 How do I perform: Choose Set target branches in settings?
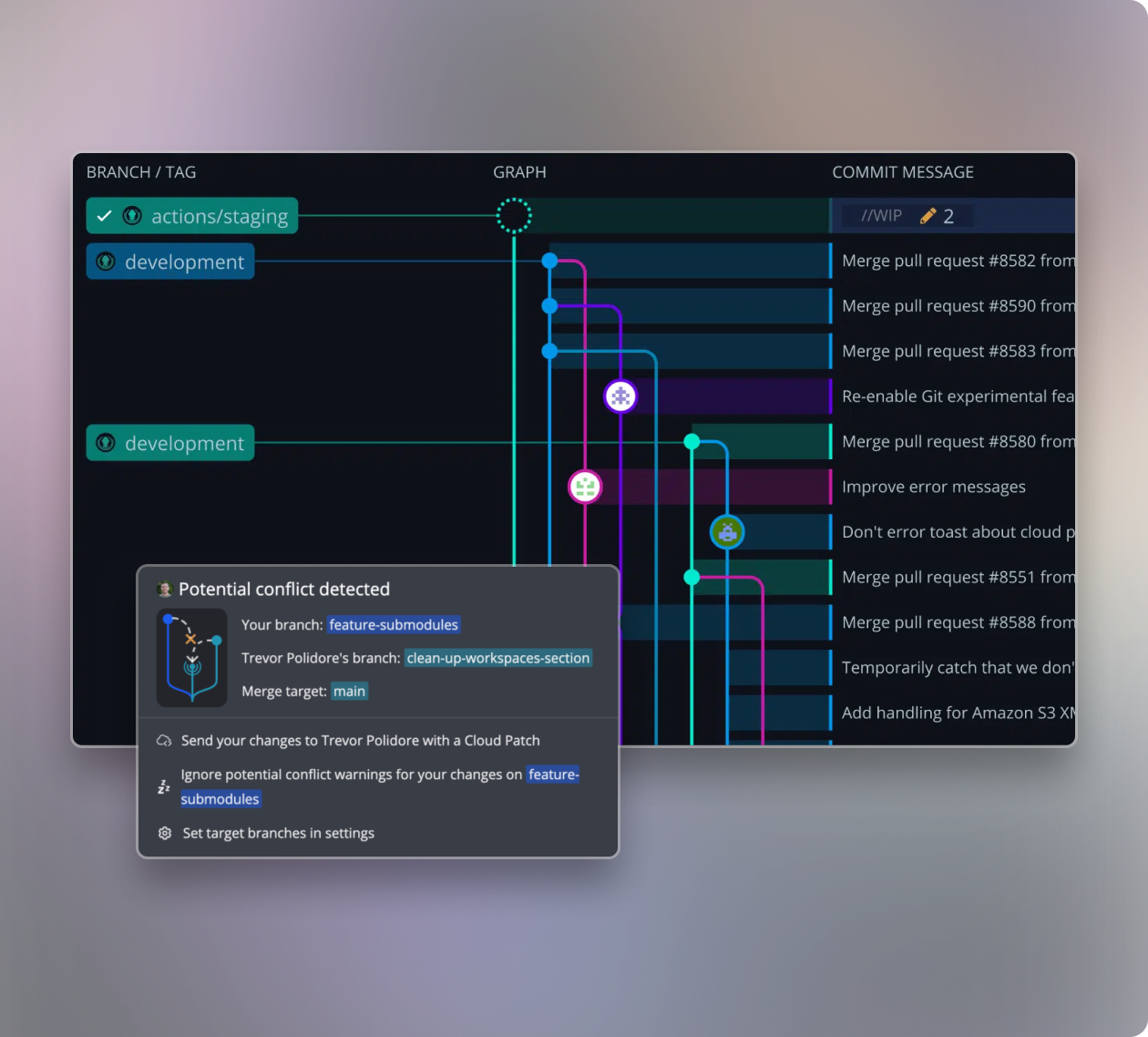coord(278,833)
